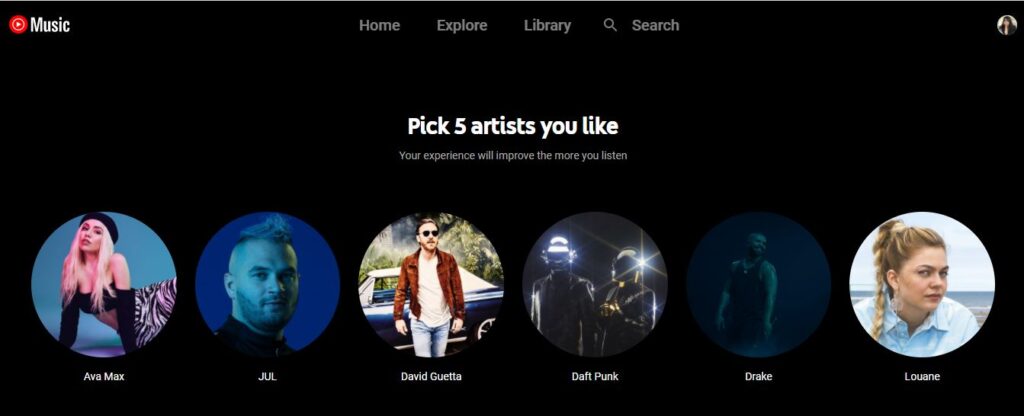Choose David Guetta artist image
1024x416 pixels.
tap(431, 284)
